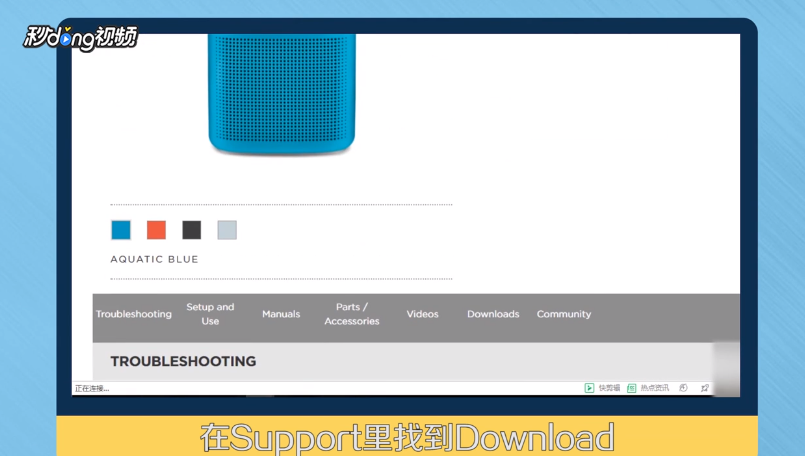Click the blue speaker product image
The width and height of the screenshot is (805, 456).
pyautogui.click(x=282, y=94)
